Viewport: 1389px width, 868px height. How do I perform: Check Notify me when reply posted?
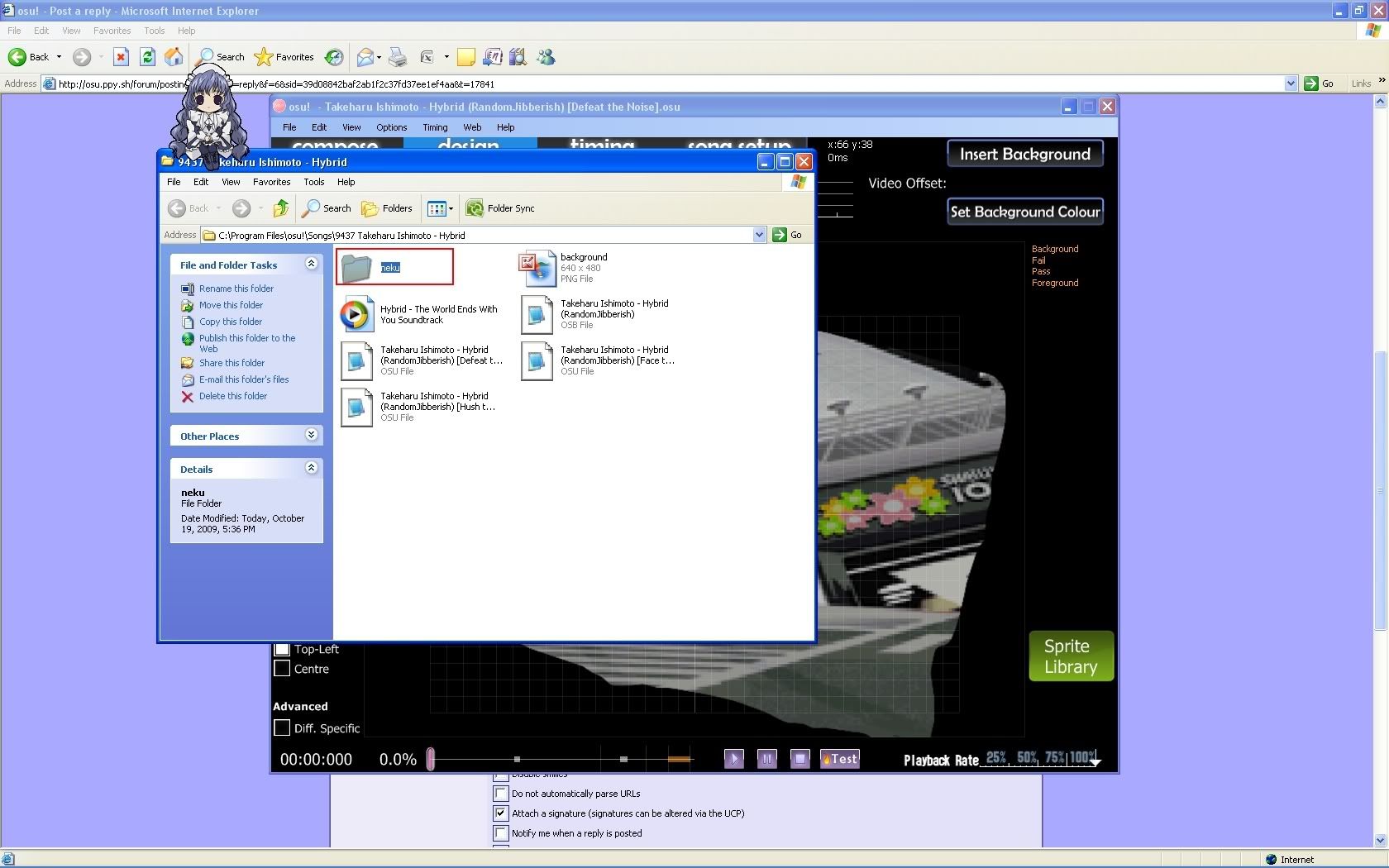tap(500, 833)
